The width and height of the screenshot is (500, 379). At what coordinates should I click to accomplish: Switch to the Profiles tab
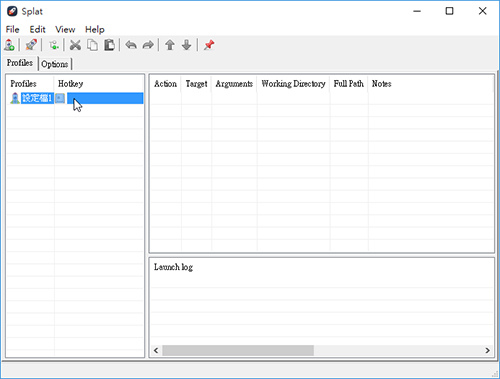pos(20,63)
